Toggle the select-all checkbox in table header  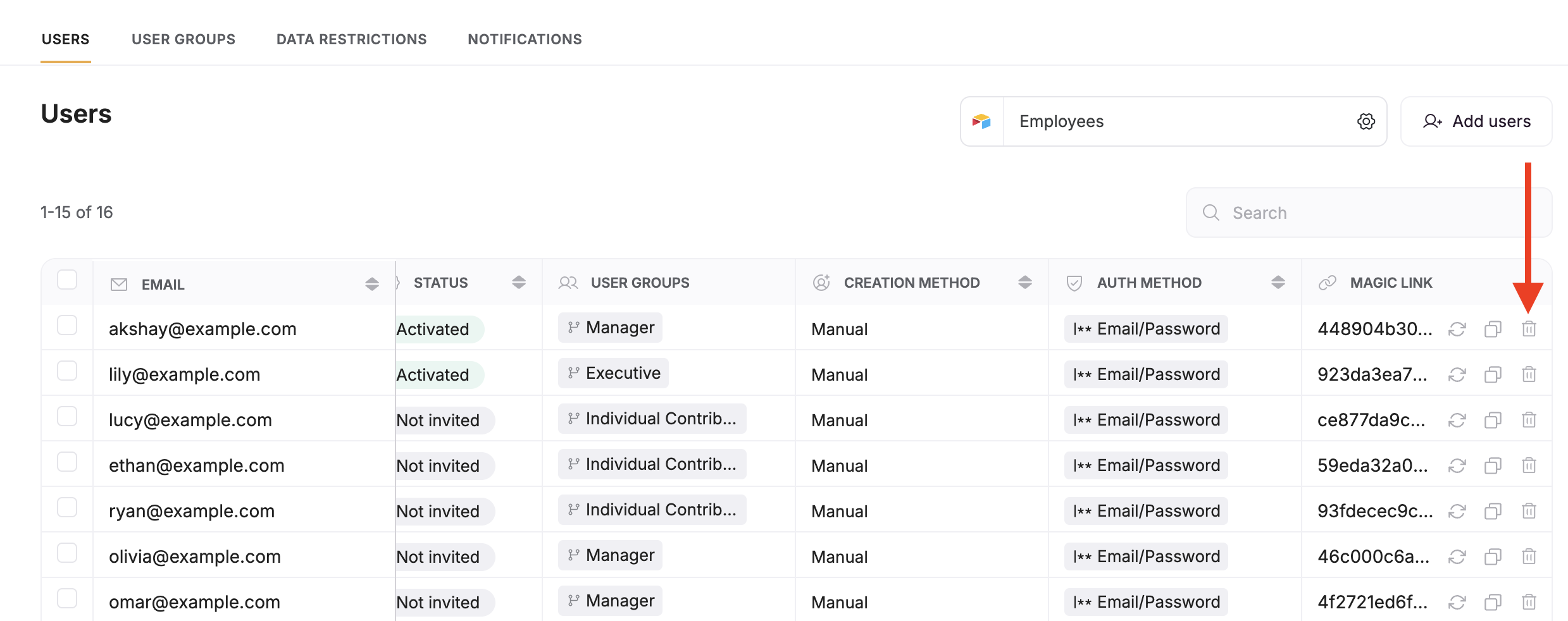67,280
